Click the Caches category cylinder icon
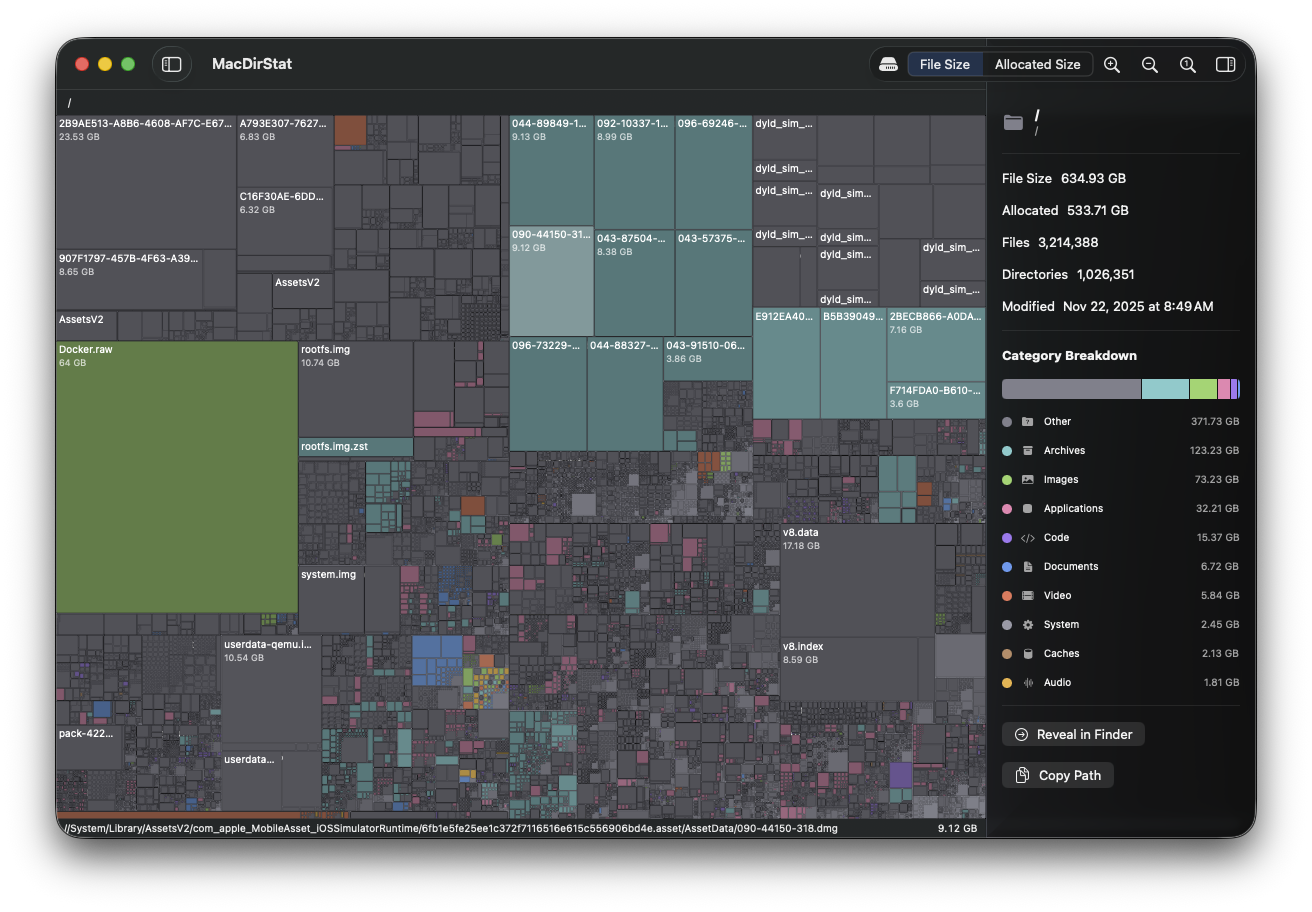1312x912 pixels. pos(1027,654)
